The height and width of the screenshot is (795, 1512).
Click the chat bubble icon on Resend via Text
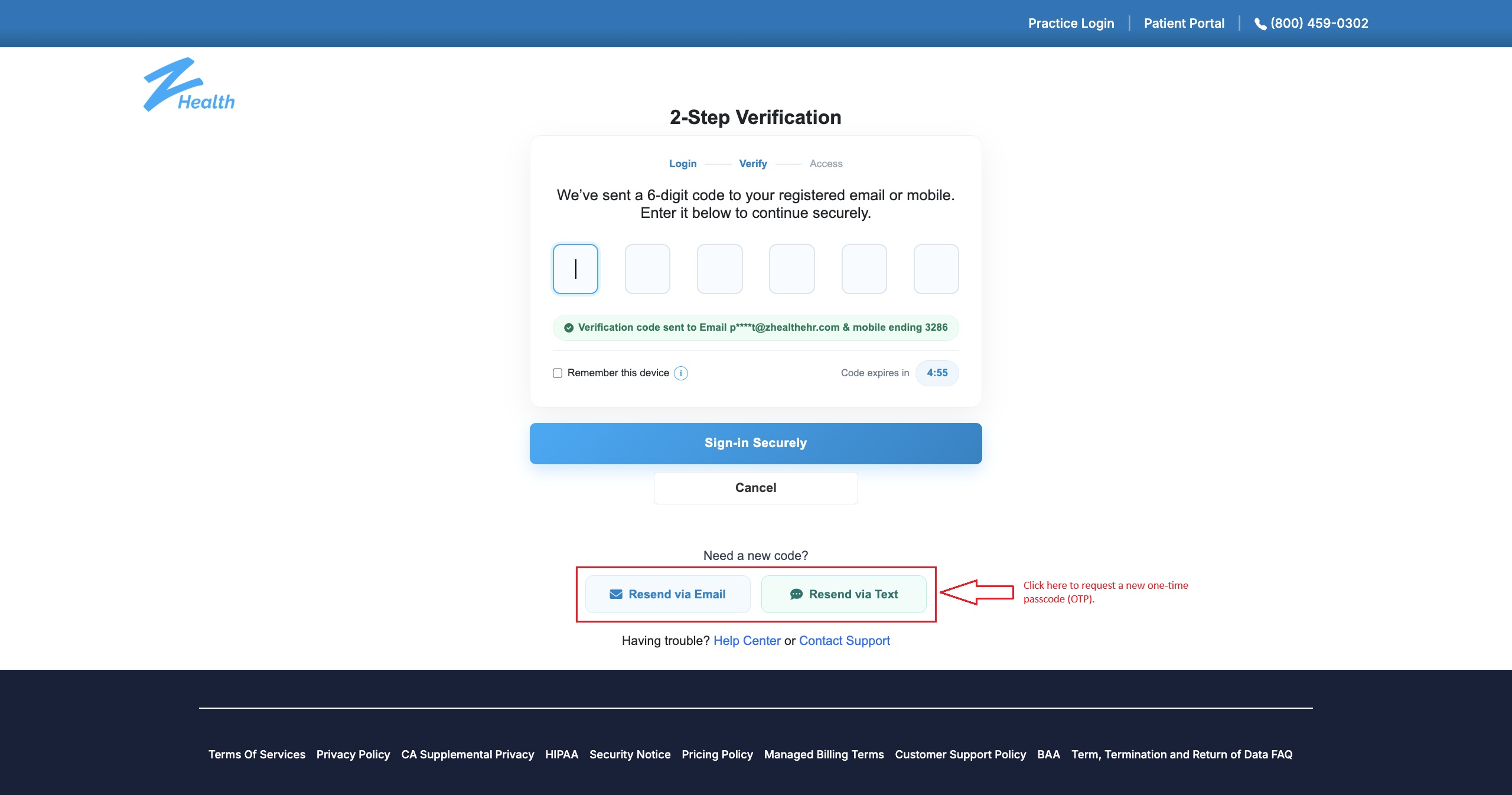(796, 594)
